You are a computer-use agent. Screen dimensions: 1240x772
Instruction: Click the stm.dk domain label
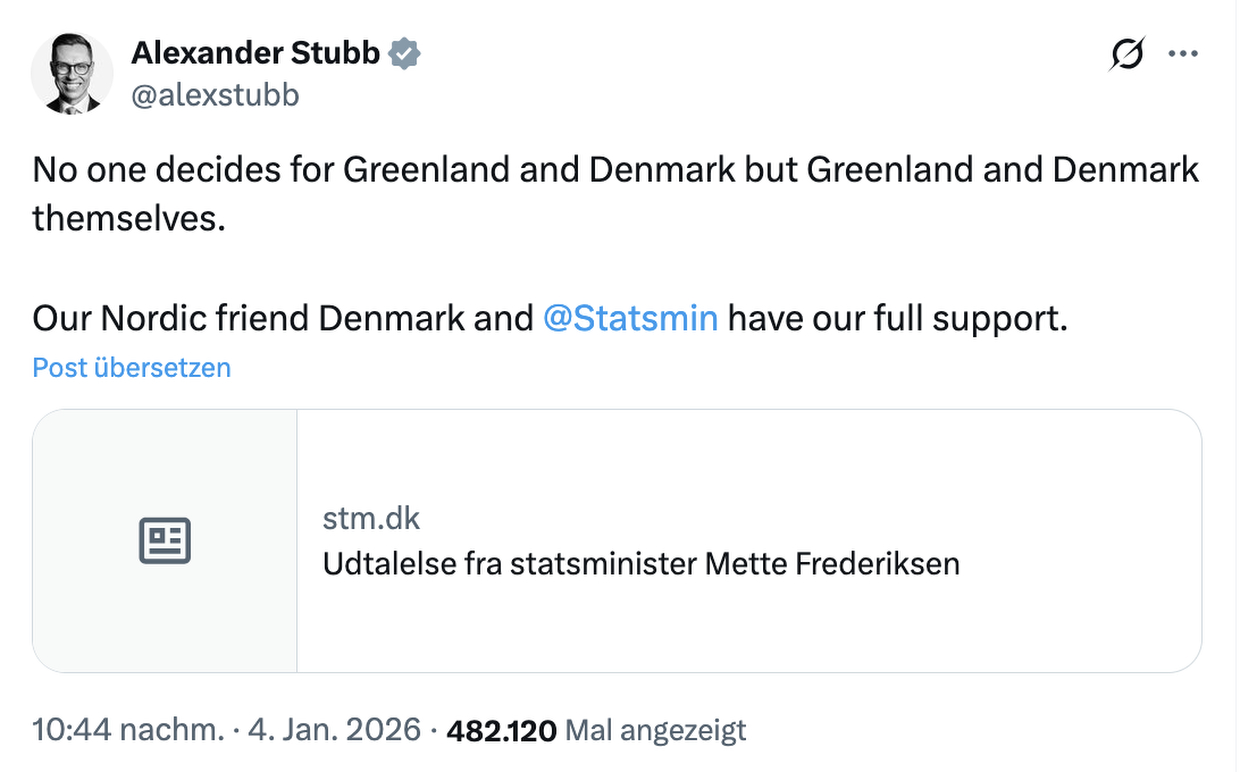(371, 518)
